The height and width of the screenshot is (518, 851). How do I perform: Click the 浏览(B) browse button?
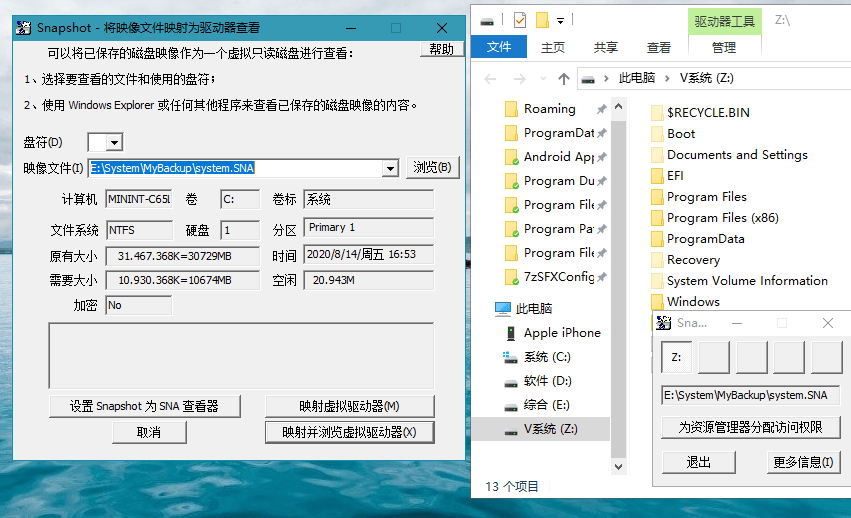(x=433, y=168)
